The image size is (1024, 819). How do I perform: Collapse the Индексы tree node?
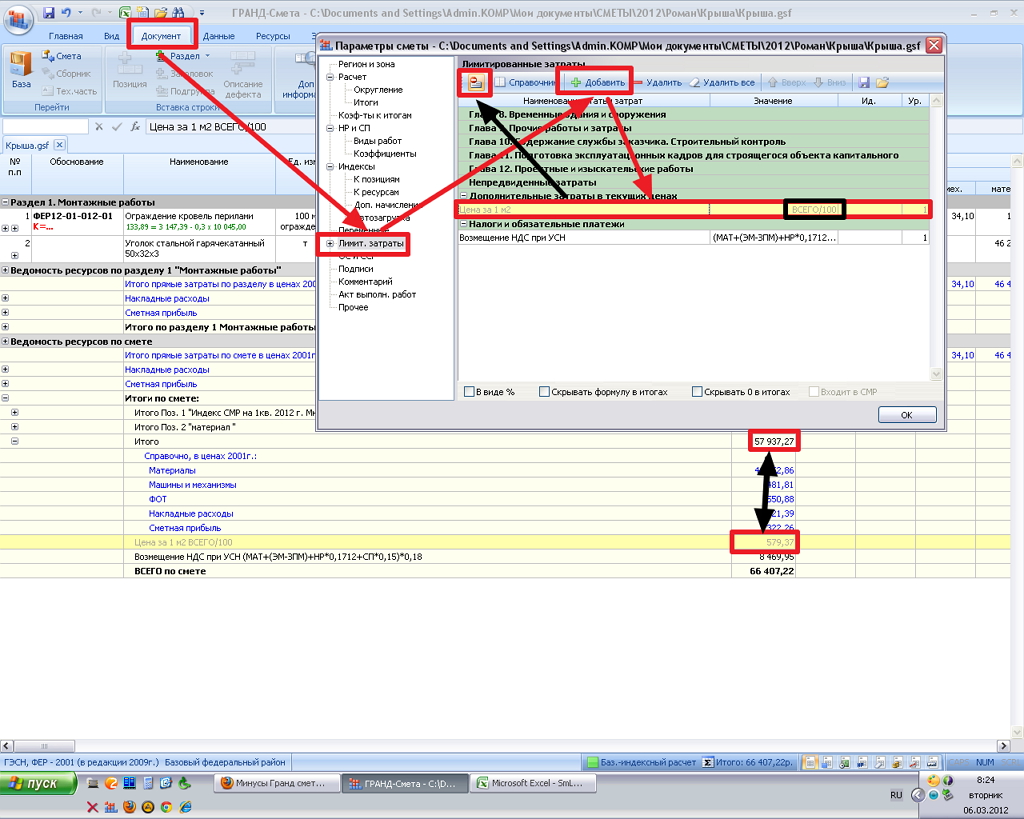click(330, 167)
